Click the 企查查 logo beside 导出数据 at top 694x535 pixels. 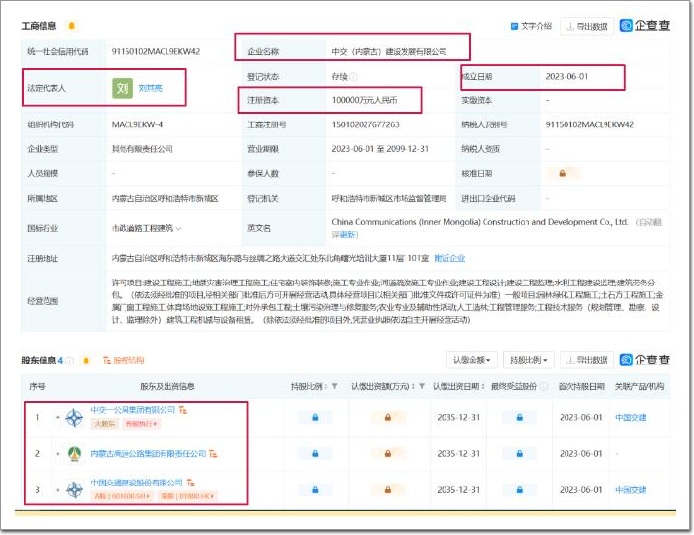pyautogui.click(x=647, y=26)
